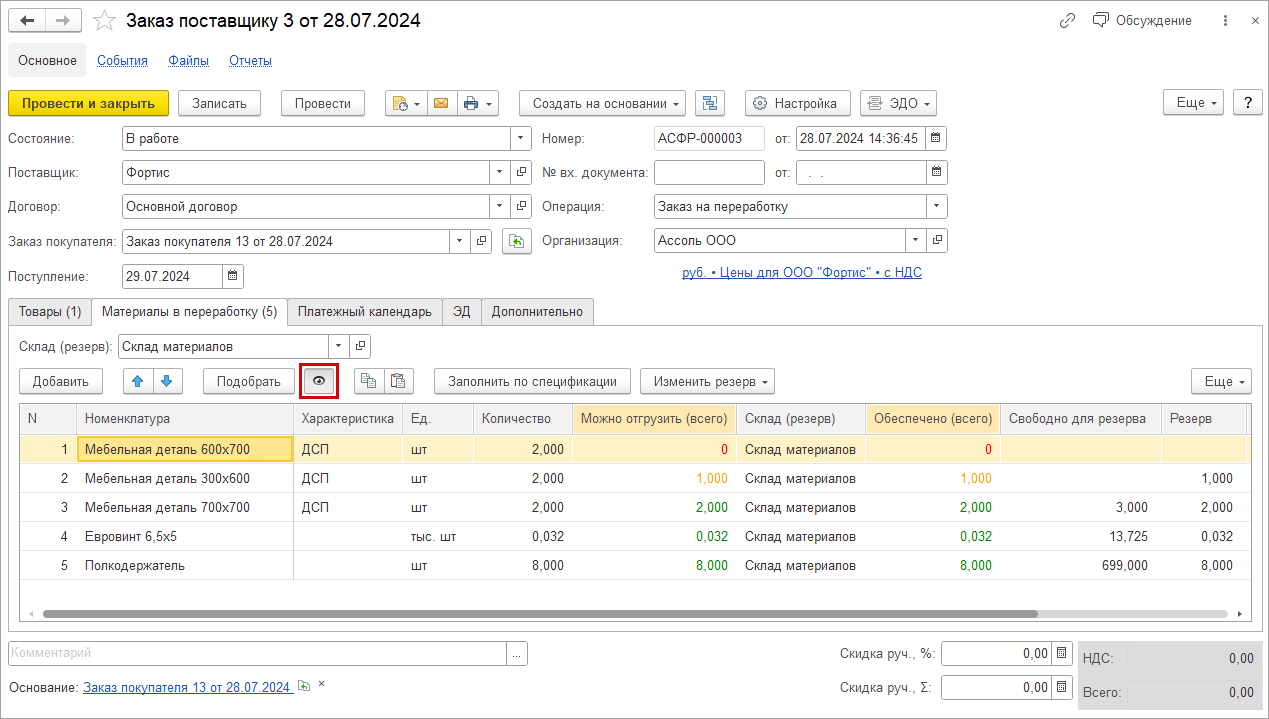Click the send by email envelope icon

[440, 103]
